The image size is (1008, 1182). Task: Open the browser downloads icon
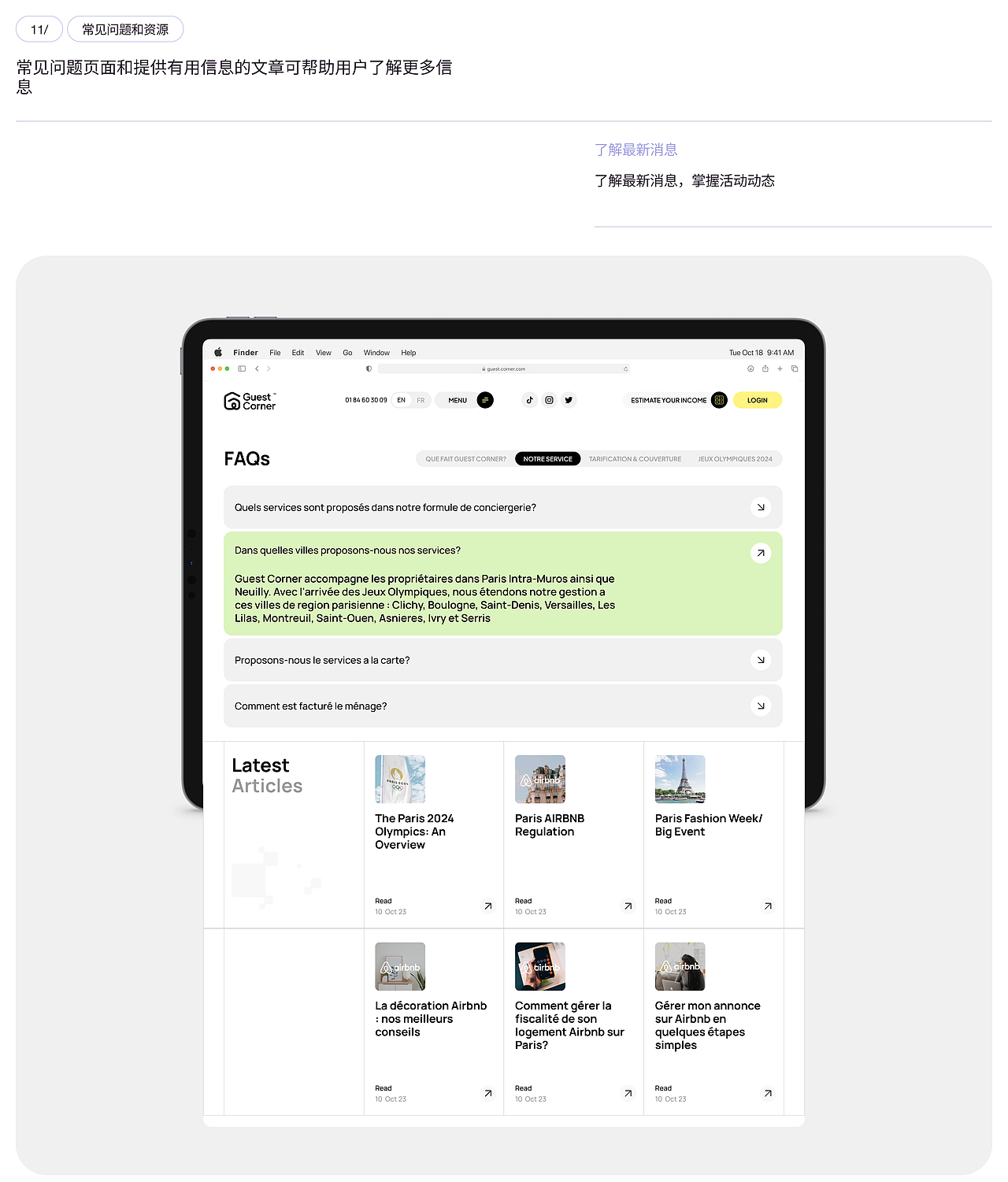pyautogui.click(x=750, y=369)
